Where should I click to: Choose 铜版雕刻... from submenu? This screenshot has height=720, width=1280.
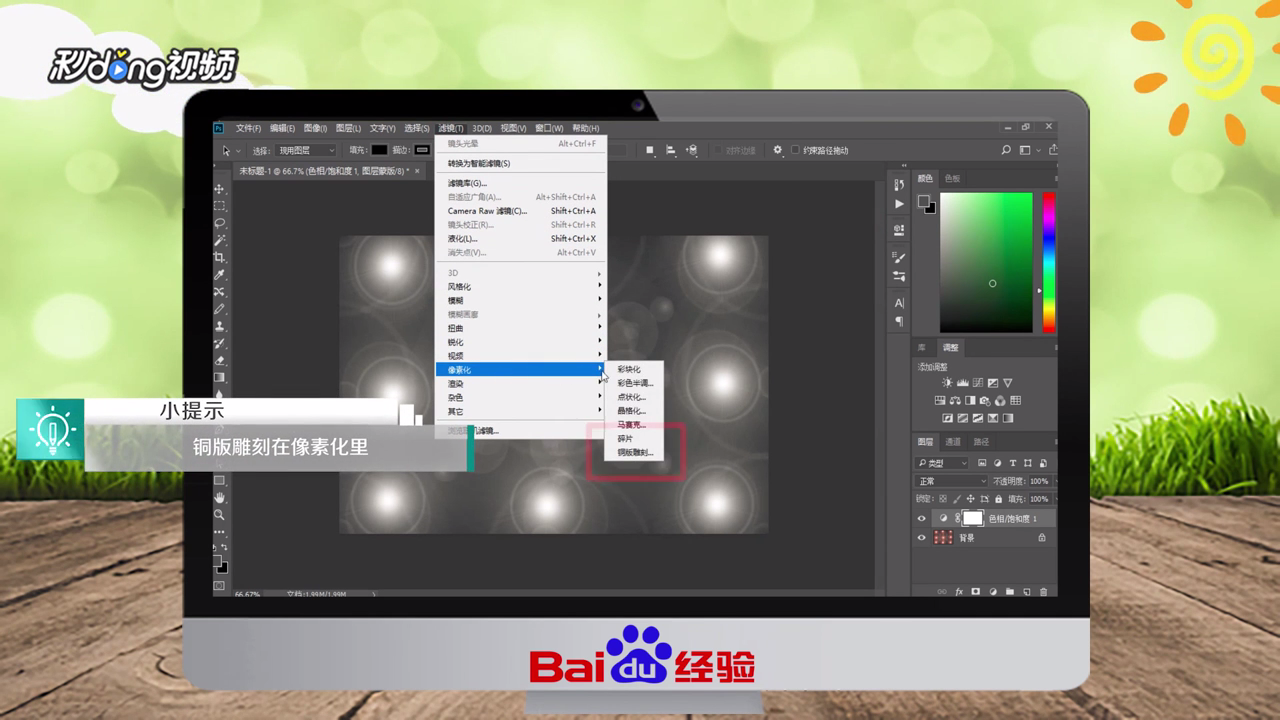pos(634,453)
